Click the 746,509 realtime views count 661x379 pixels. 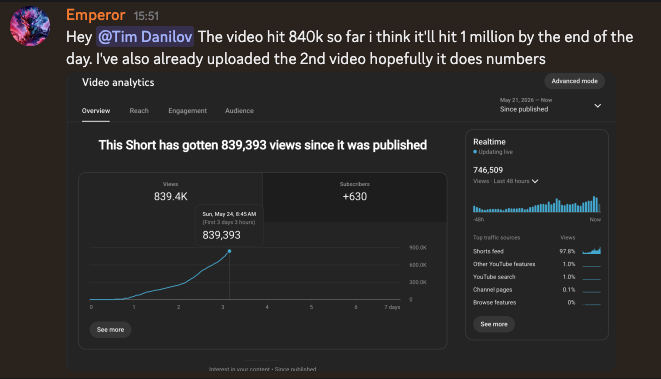click(x=488, y=170)
